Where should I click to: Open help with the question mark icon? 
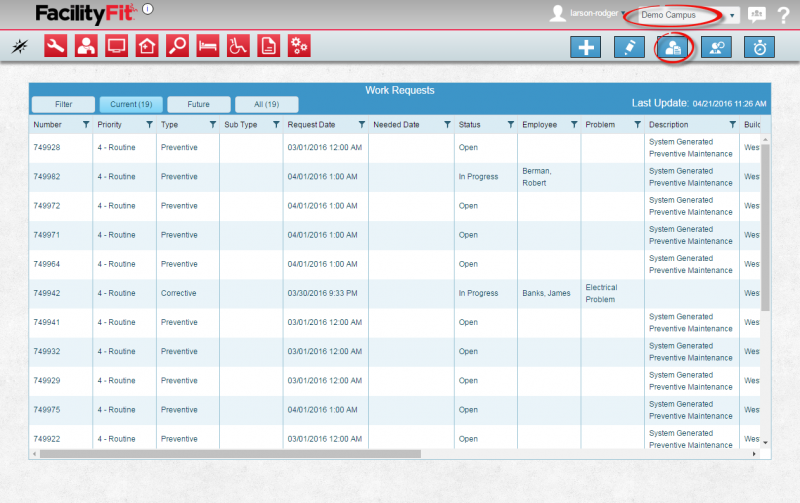(784, 15)
